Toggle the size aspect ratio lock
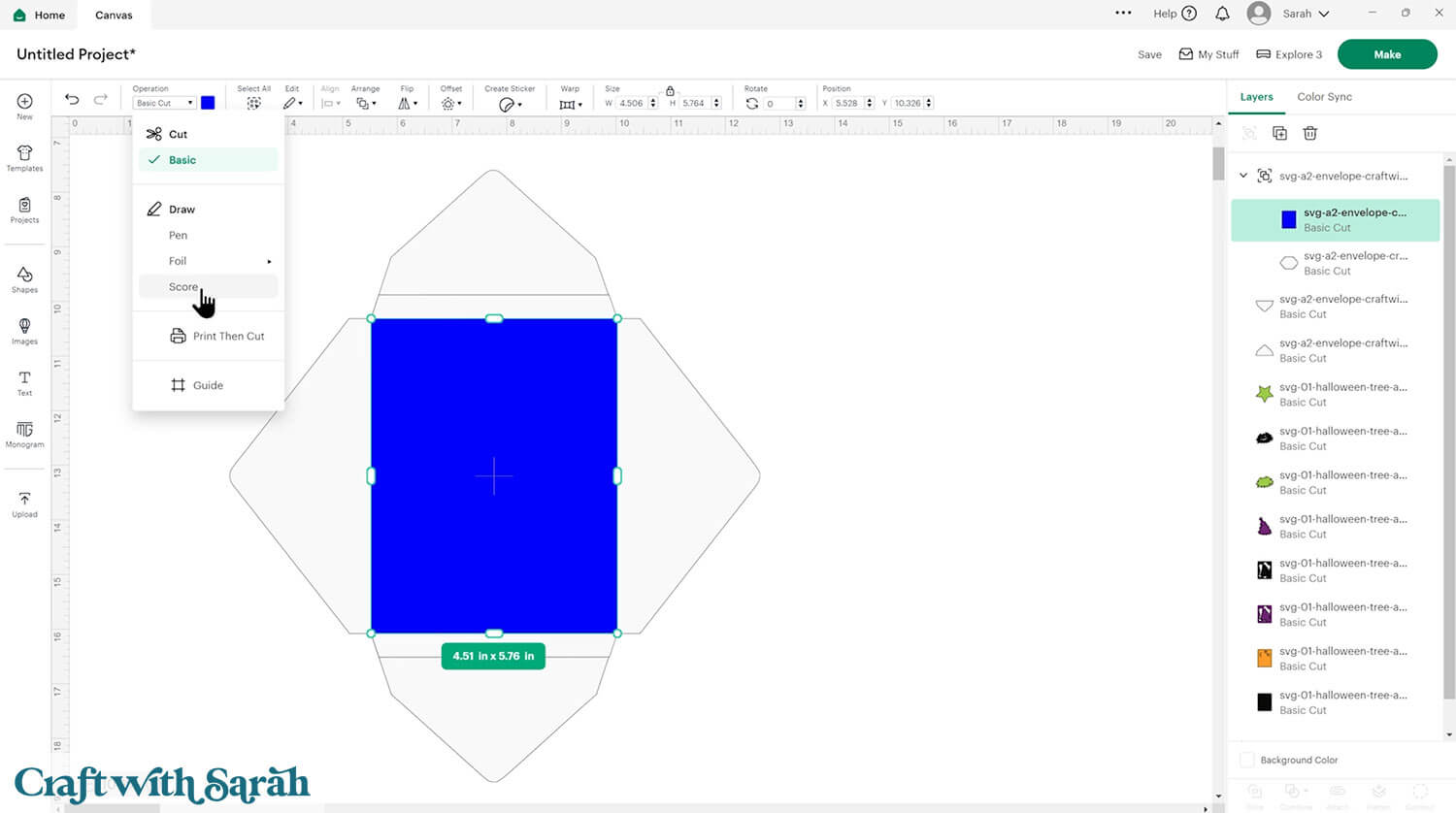 point(670,90)
